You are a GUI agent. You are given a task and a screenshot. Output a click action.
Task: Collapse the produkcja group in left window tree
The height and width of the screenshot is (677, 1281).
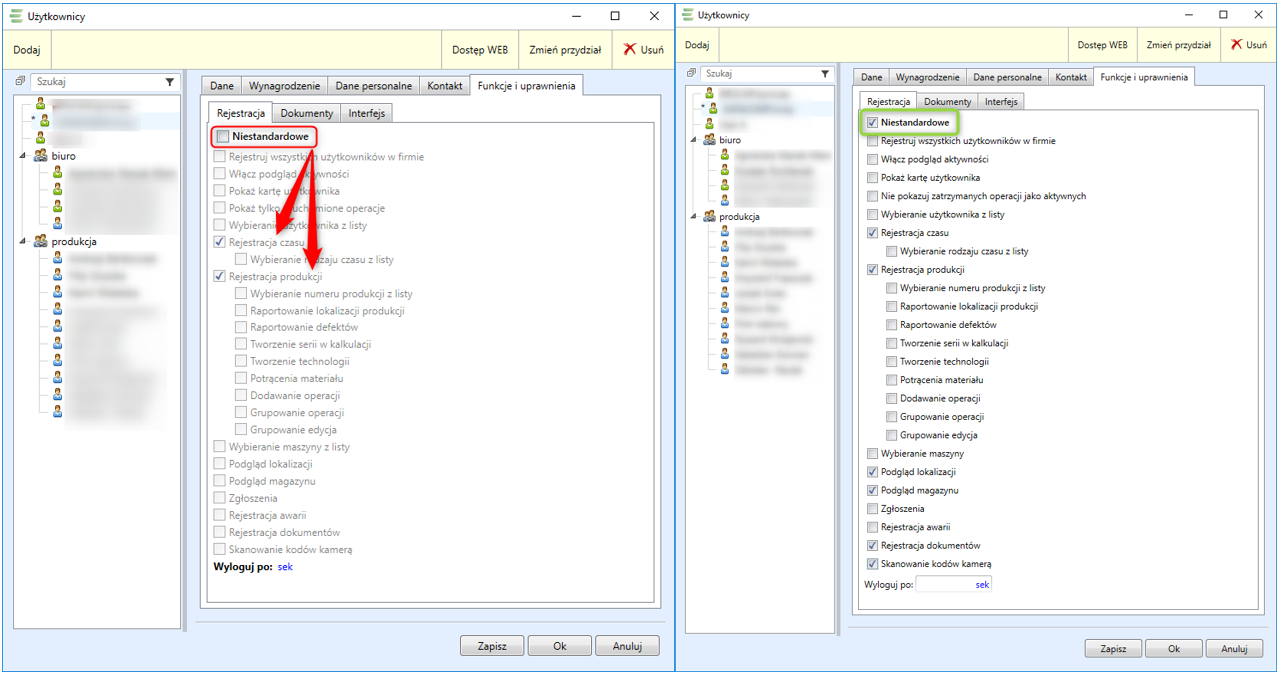pyautogui.click(x=23, y=241)
